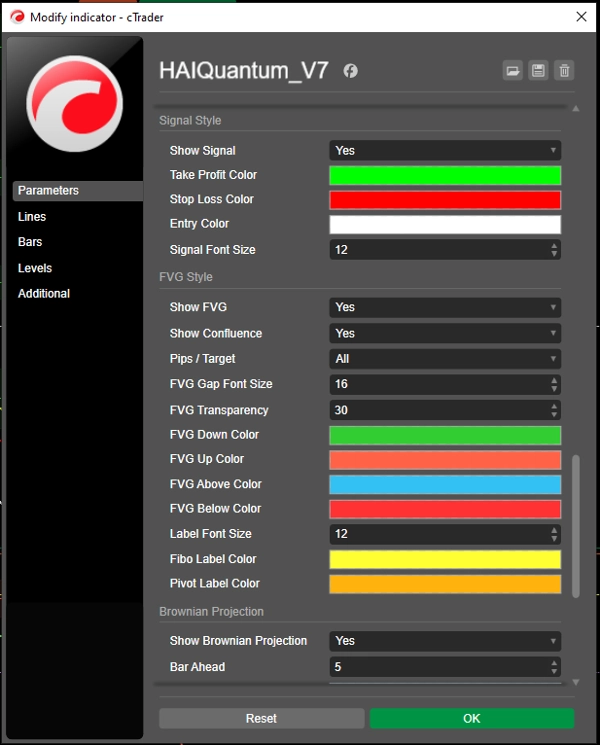
Task: Pick the Take Profit Color swatch
Action: click(x=445, y=175)
